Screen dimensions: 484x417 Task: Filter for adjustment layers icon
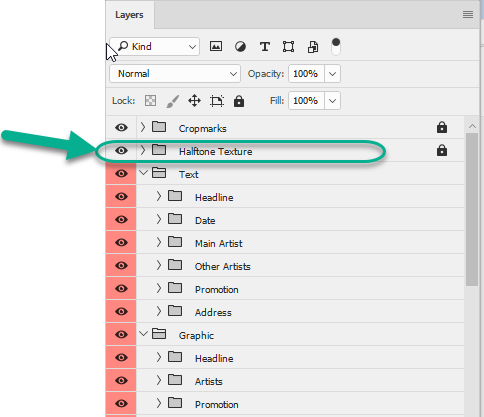pos(240,47)
